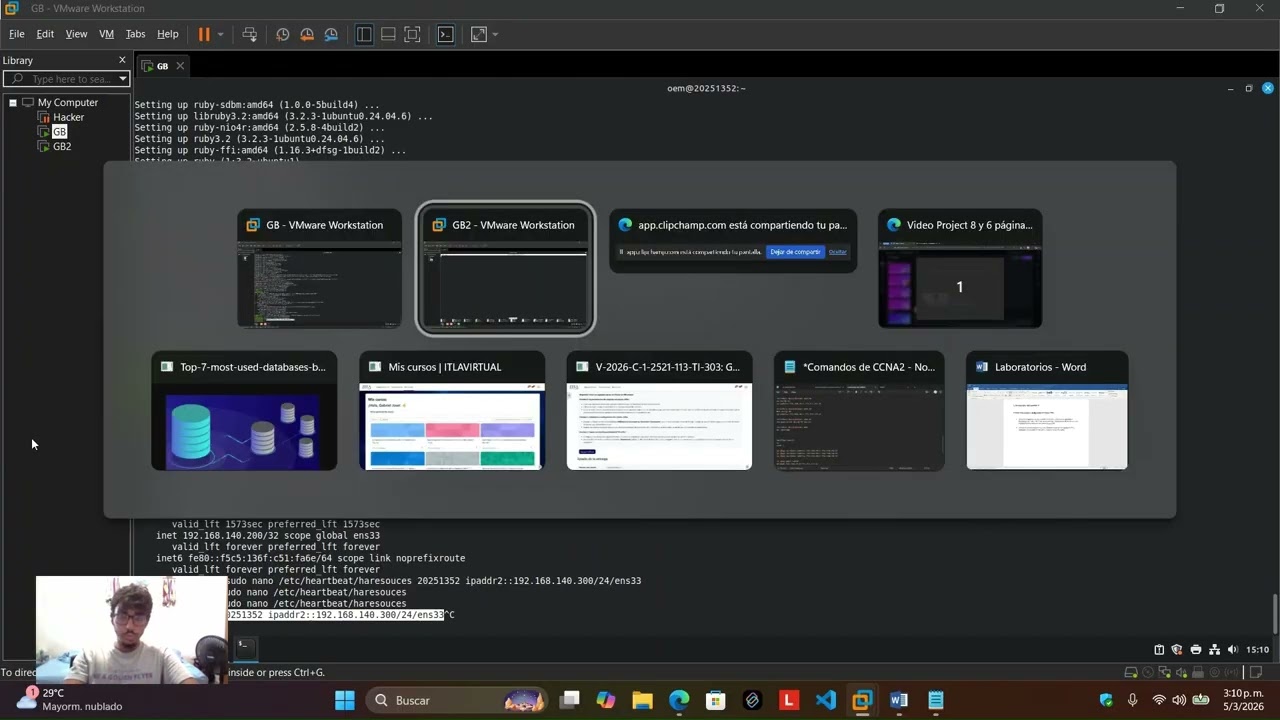Toggle the library sidebar panel

click(364, 34)
